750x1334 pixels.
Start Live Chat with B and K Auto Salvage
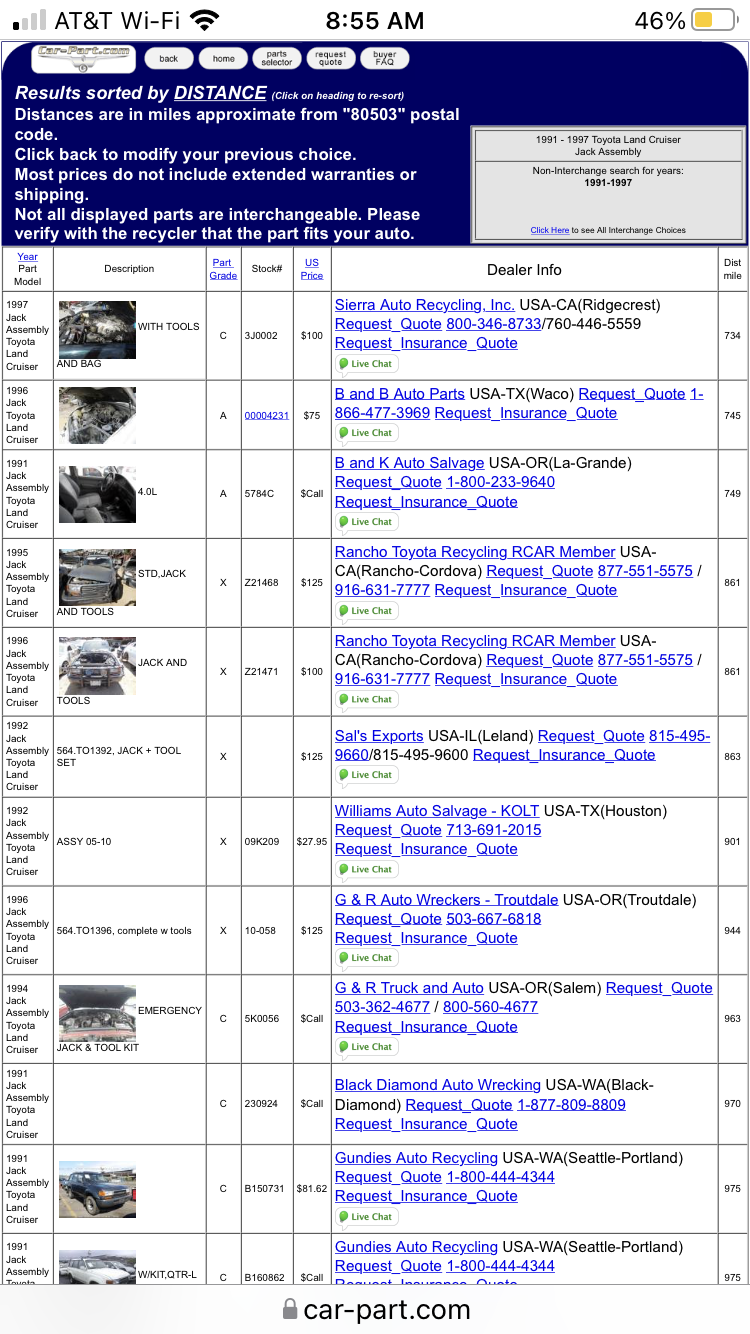point(366,522)
